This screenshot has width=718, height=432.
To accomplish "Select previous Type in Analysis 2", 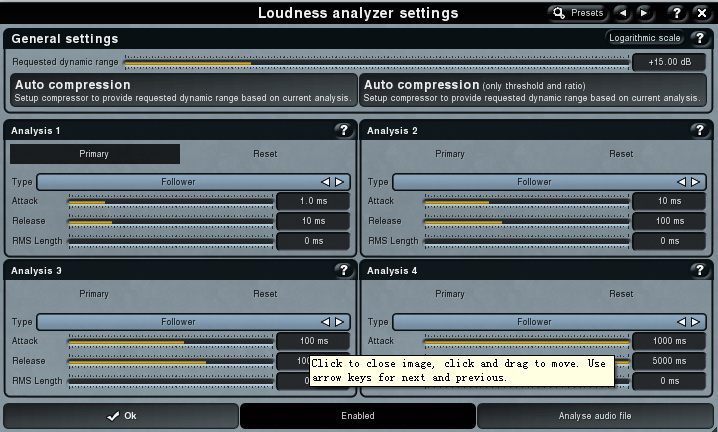I will click(x=681, y=182).
